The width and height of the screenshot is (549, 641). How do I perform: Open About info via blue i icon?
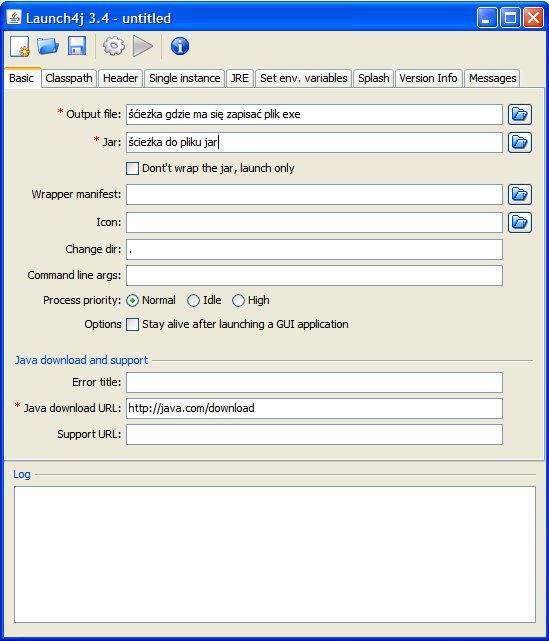pyautogui.click(x=180, y=46)
